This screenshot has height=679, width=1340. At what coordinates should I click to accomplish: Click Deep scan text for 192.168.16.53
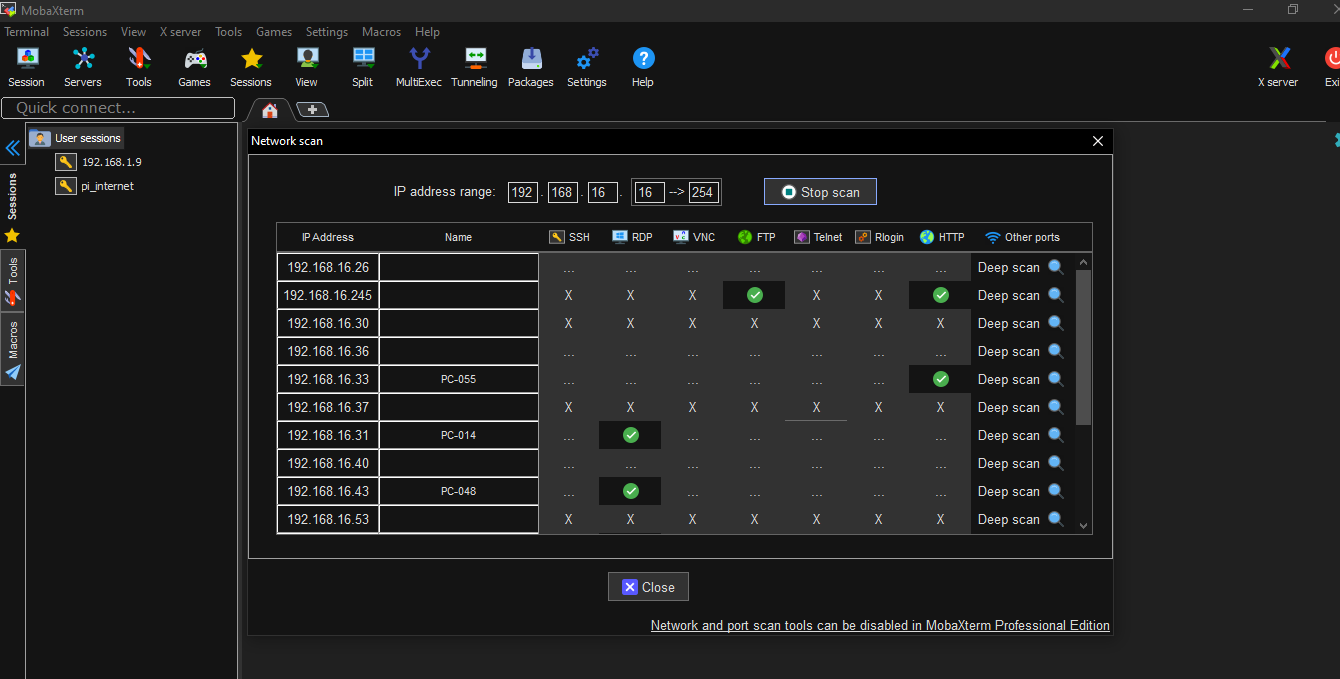[x=1008, y=519]
